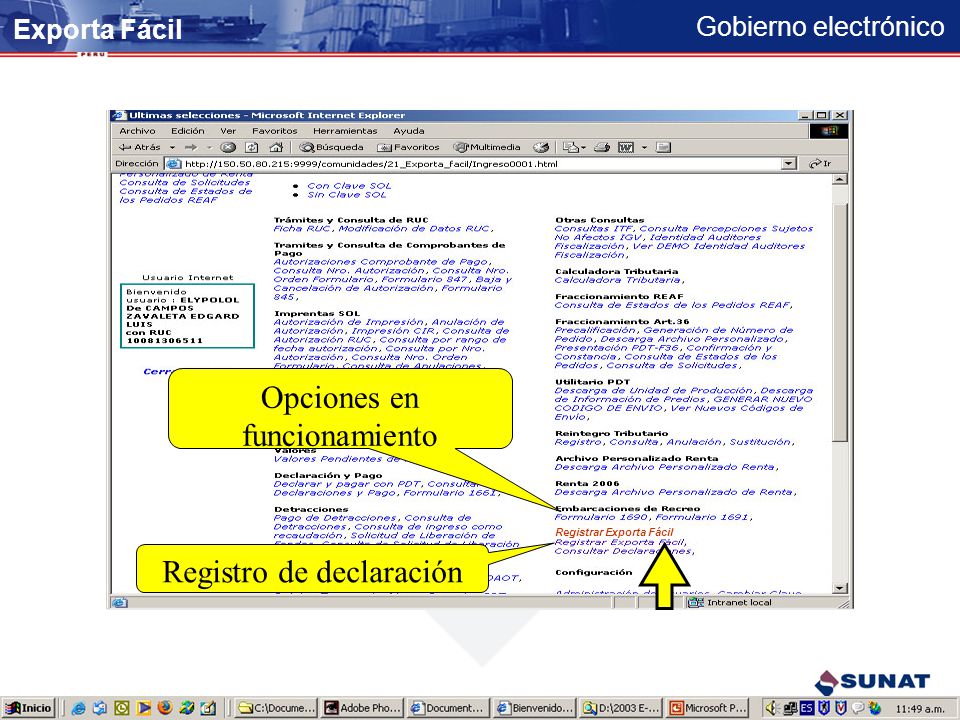Click the volume speaker icon in the system tray
Screen dimensions: 960x720
pos(771,708)
